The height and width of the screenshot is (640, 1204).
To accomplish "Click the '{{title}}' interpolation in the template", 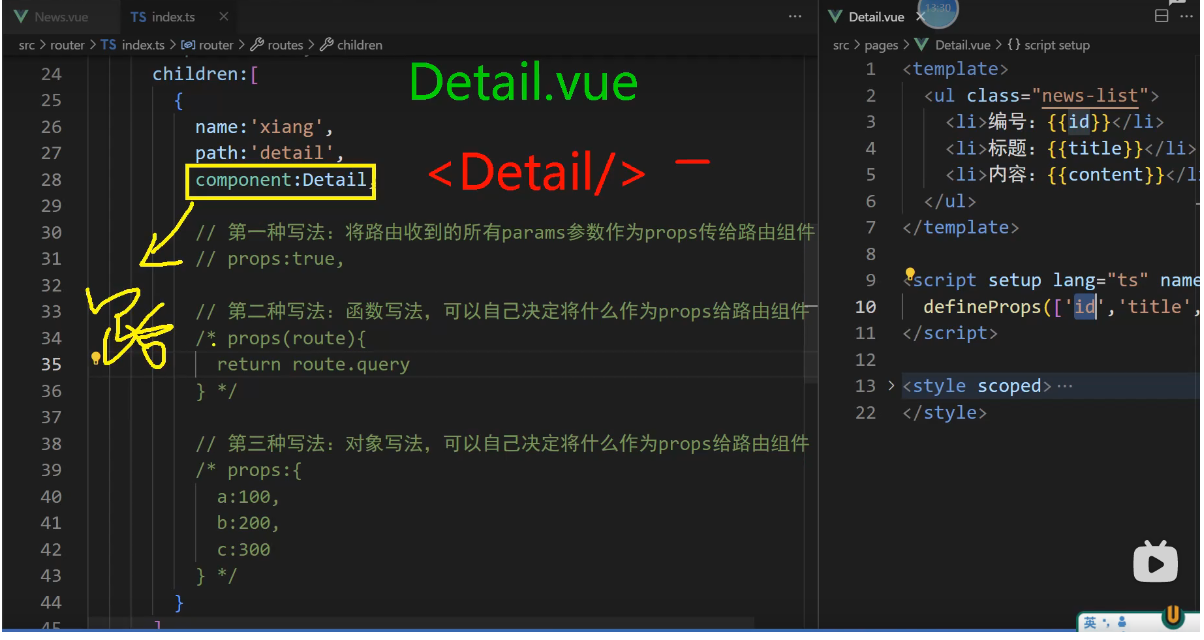I will click(1095, 149).
